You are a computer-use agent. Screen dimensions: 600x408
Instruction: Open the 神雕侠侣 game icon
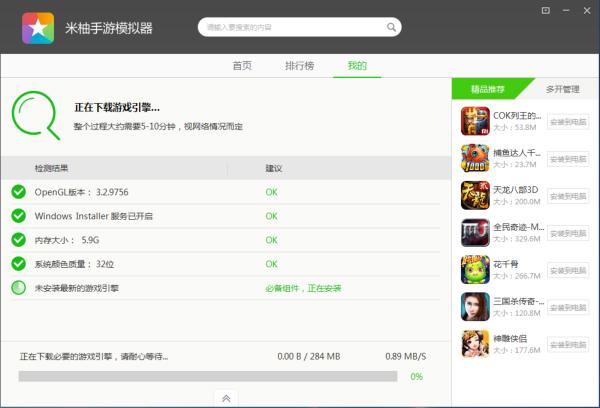coord(475,344)
